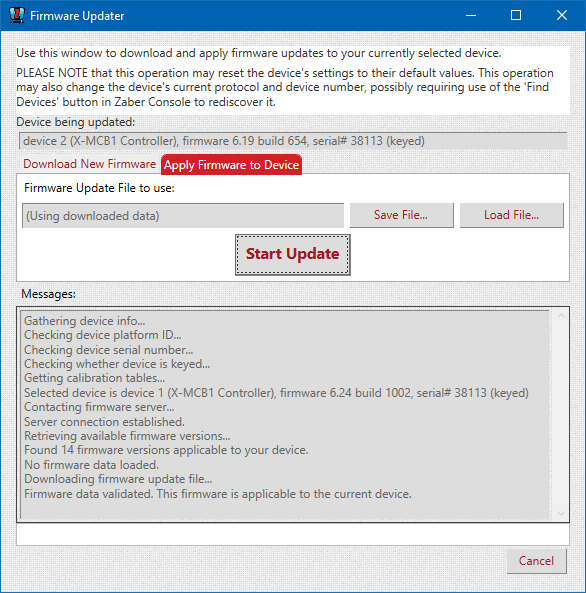Viewport: 586px width, 593px height.
Task: Switch to Download New Firmware tab
Action: [89, 164]
